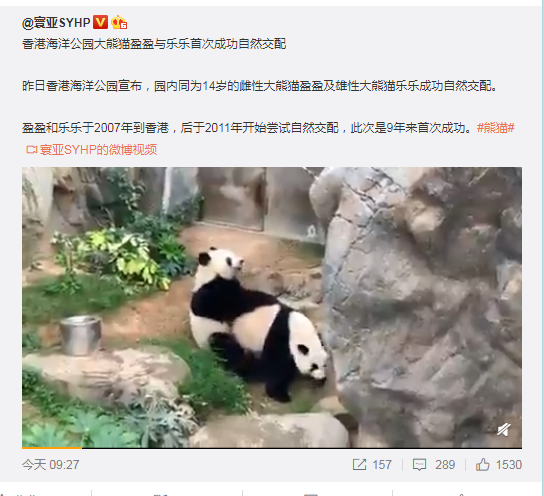The image size is (544, 496).
Task: Click the paragraph starting with 昨日香港海洋公园宣布
Action: coord(260,86)
